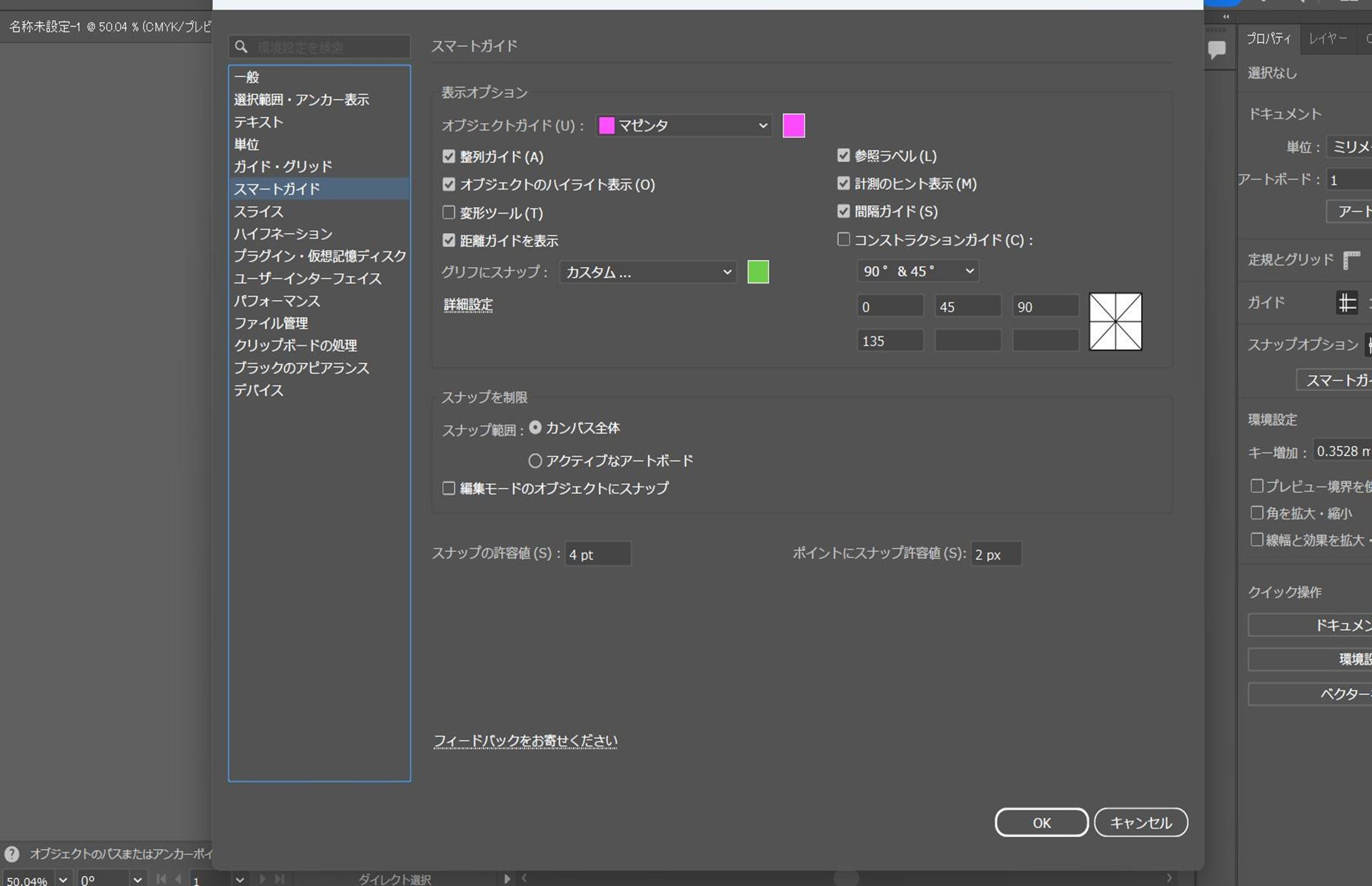Image resolution: width=1372 pixels, height=886 pixels.
Task: Select ガイド・グリッド in preferences list
Action: 283,166
